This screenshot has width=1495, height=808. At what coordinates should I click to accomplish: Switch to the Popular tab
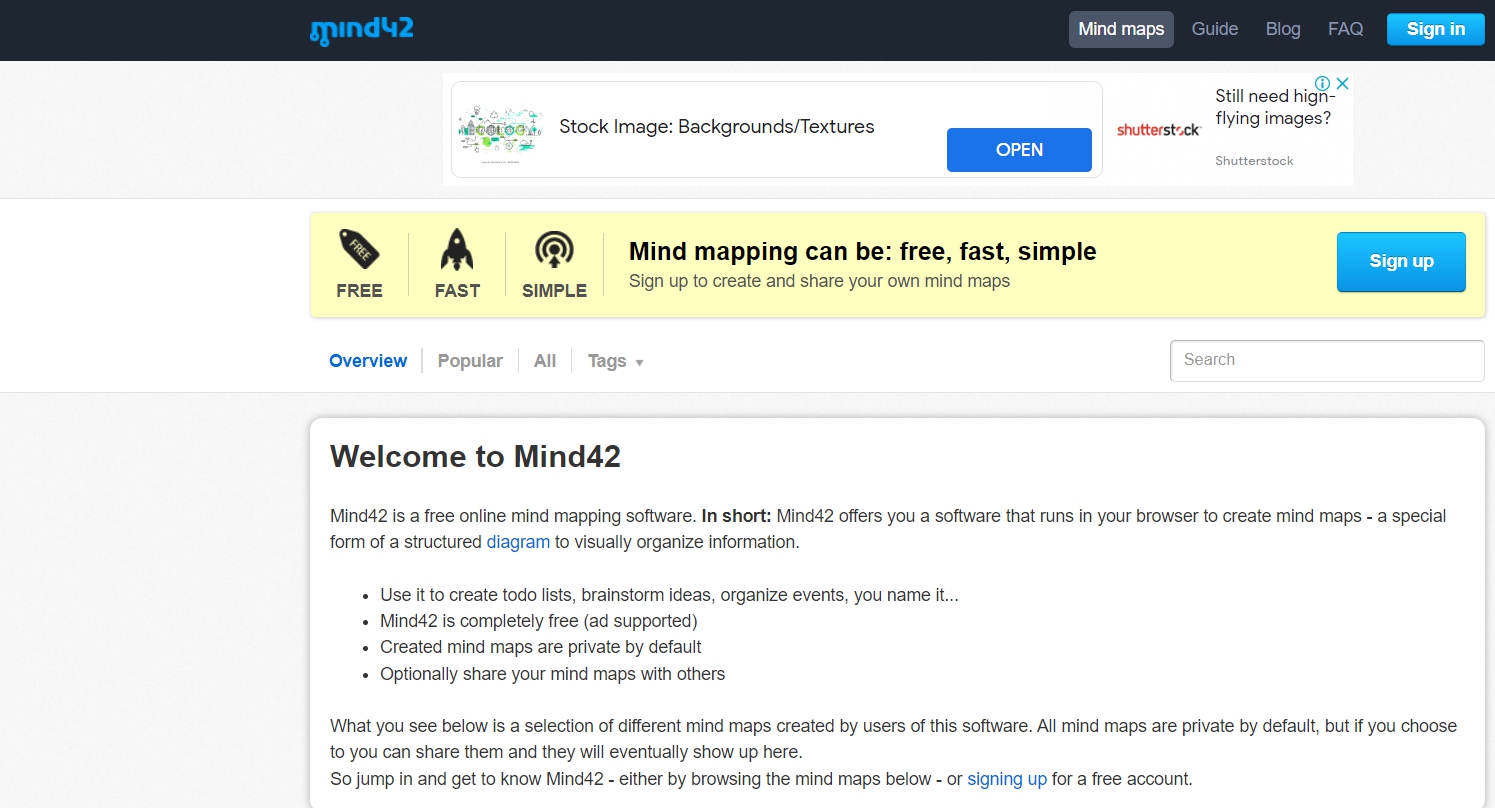click(470, 361)
